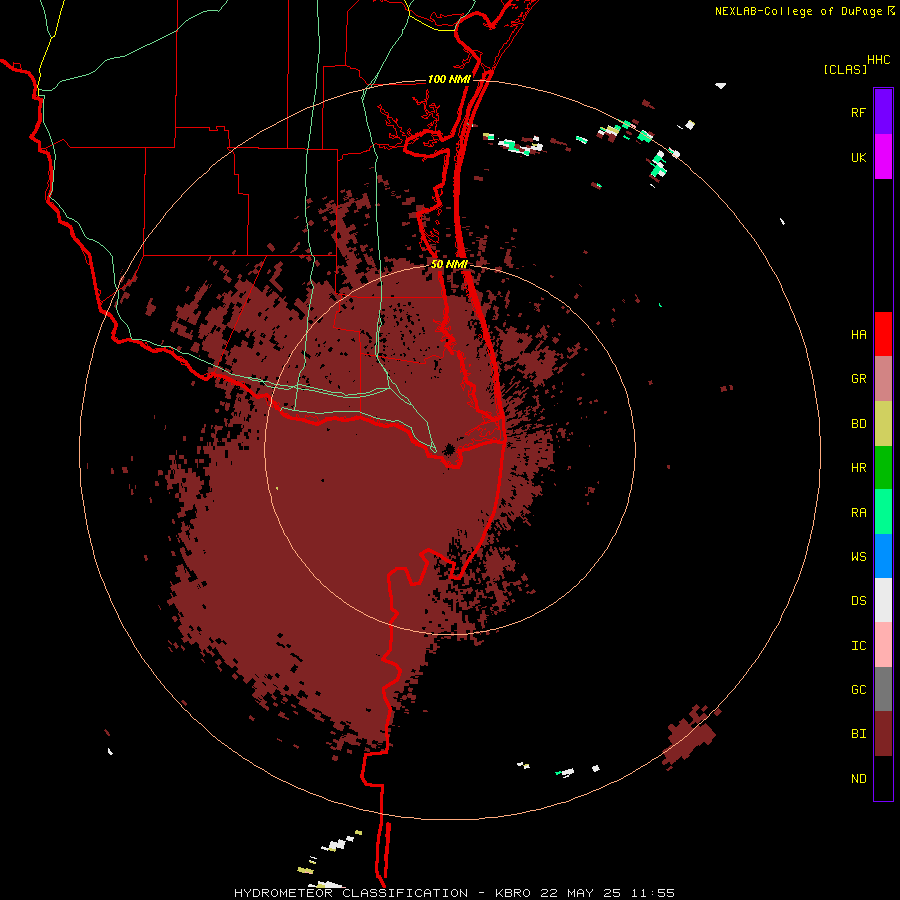Click the UK legend label

(x=858, y=158)
